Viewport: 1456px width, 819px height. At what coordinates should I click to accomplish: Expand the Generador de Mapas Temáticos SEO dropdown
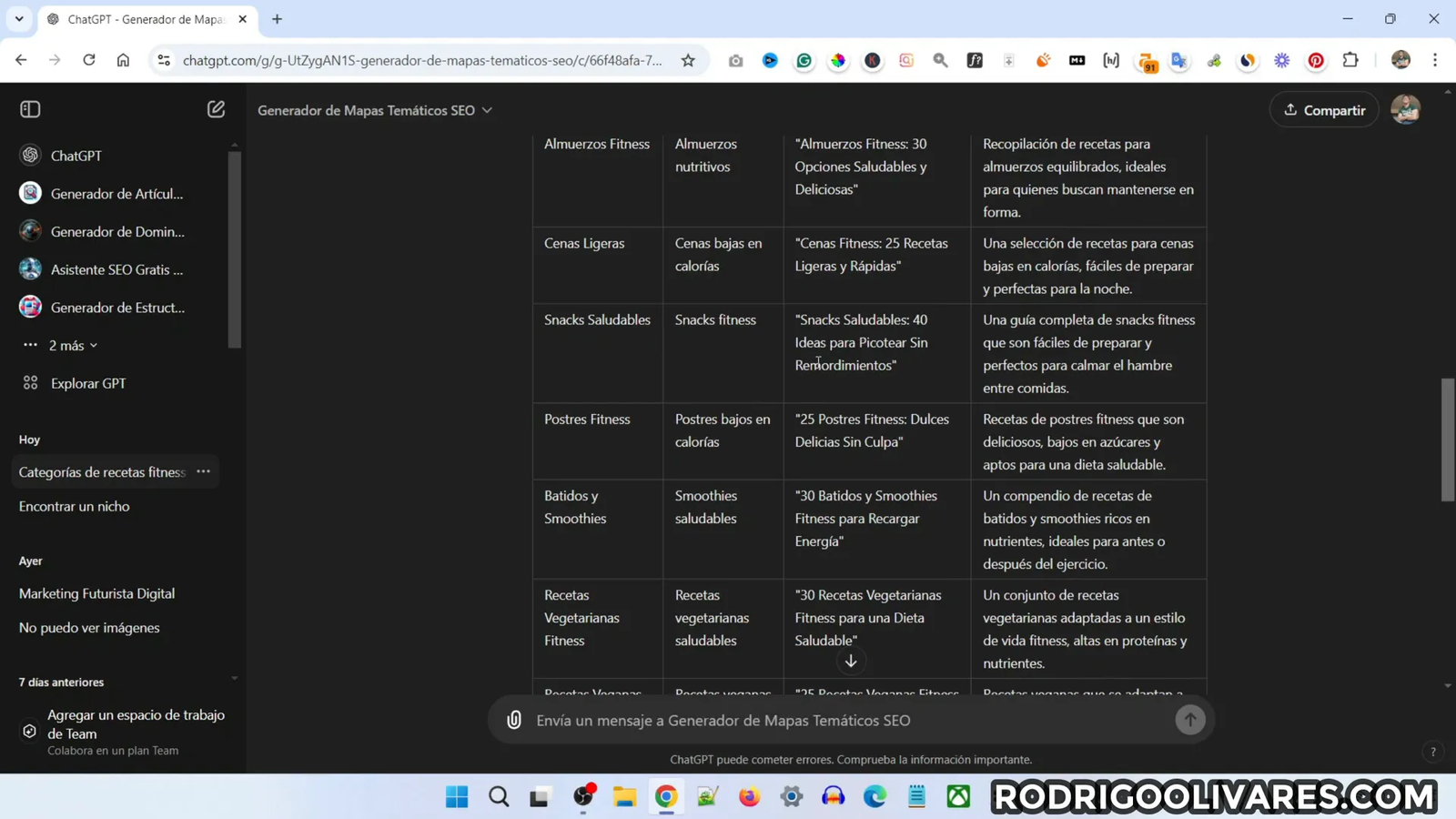pos(375,110)
